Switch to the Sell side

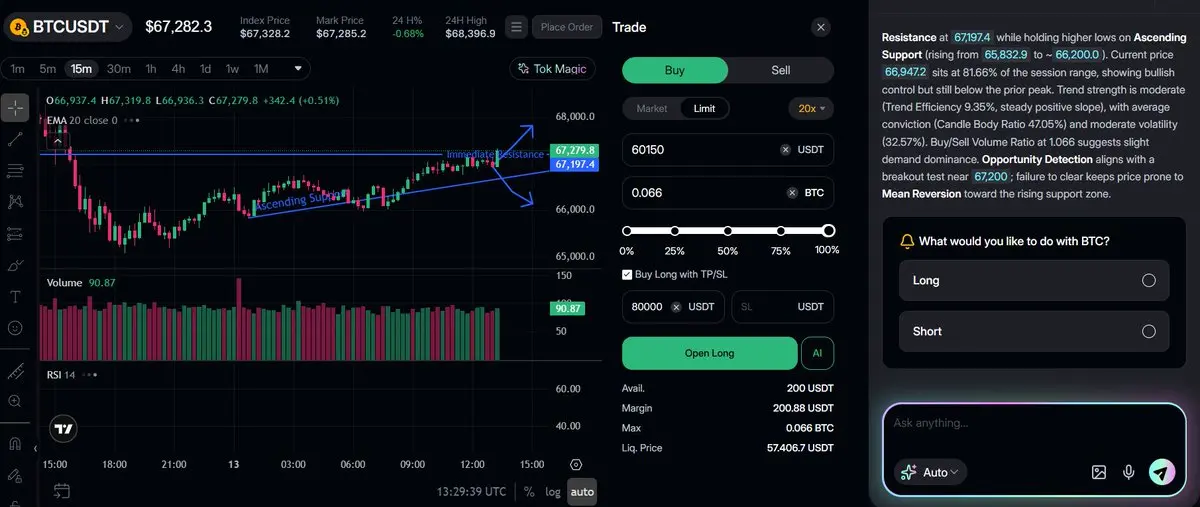tap(781, 70)
